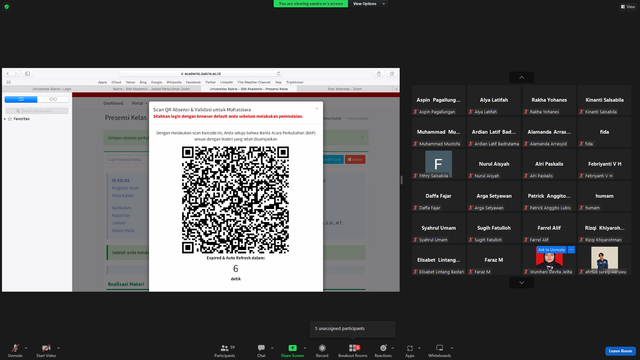Click the red Selesai button

pyautogui.click(x=355, y=160)
